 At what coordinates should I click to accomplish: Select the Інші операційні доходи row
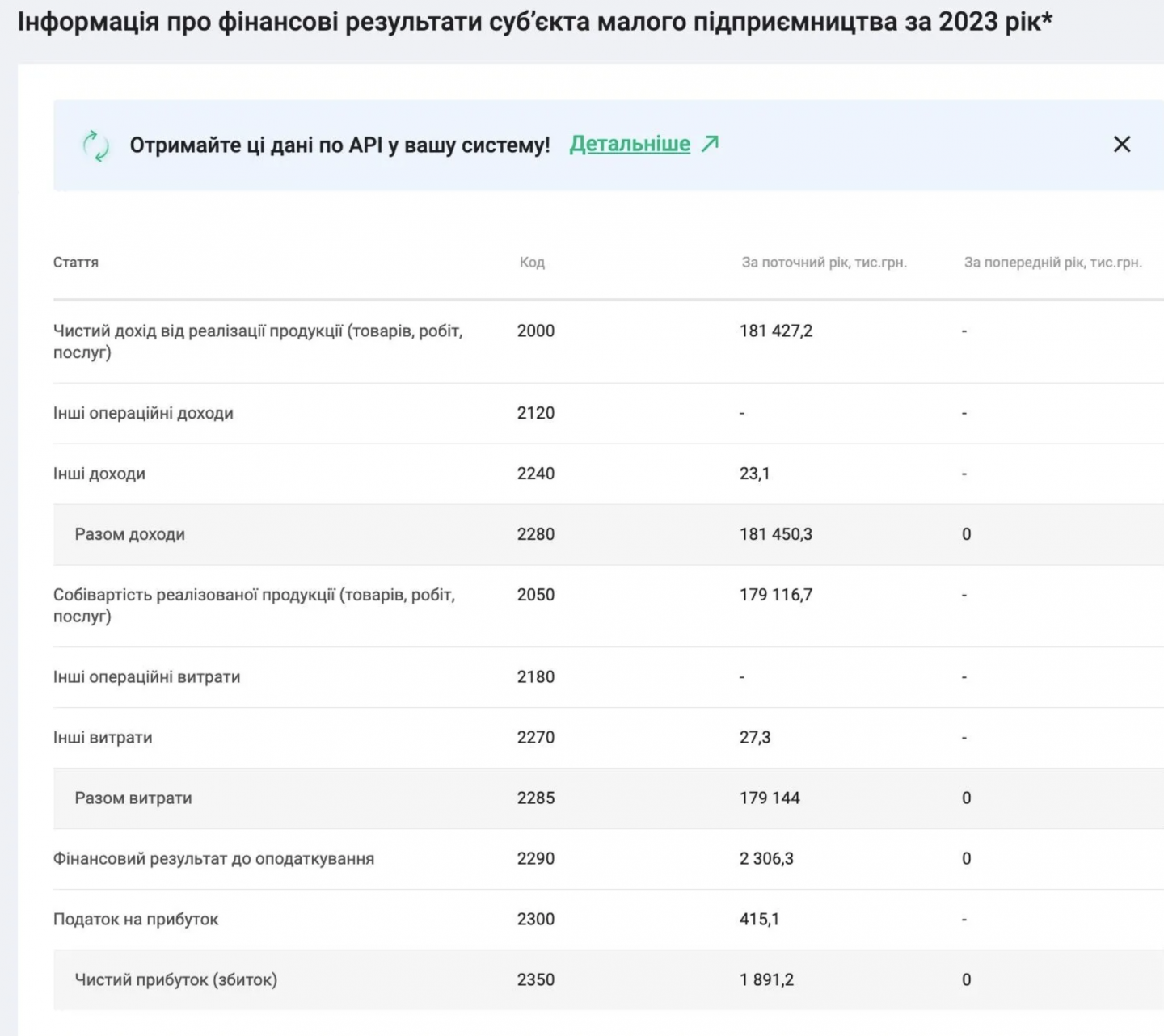(143, 413)
